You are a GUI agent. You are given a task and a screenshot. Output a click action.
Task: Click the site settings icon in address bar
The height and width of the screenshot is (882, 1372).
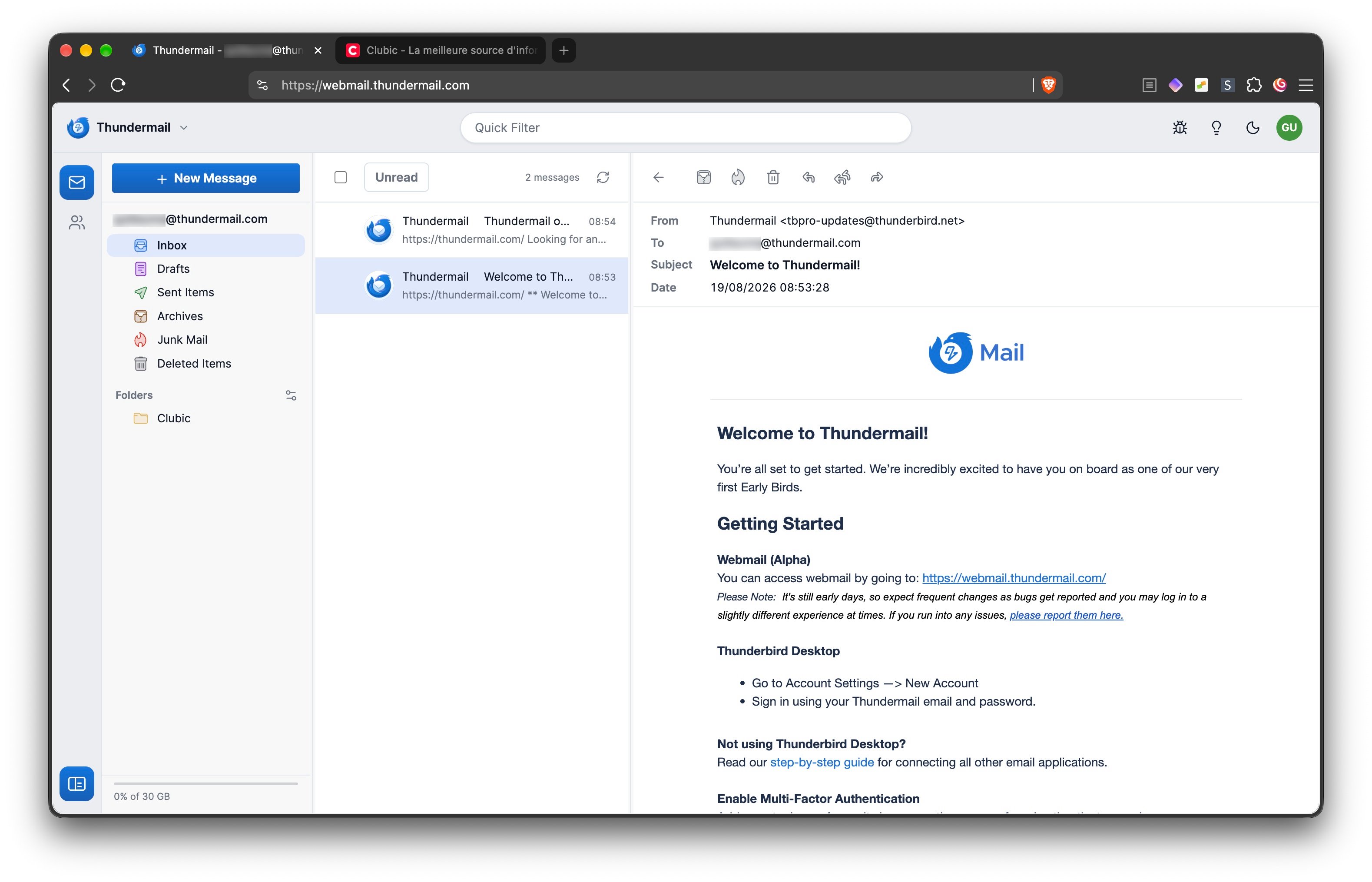pyautogui.click(x=262, y=85)
